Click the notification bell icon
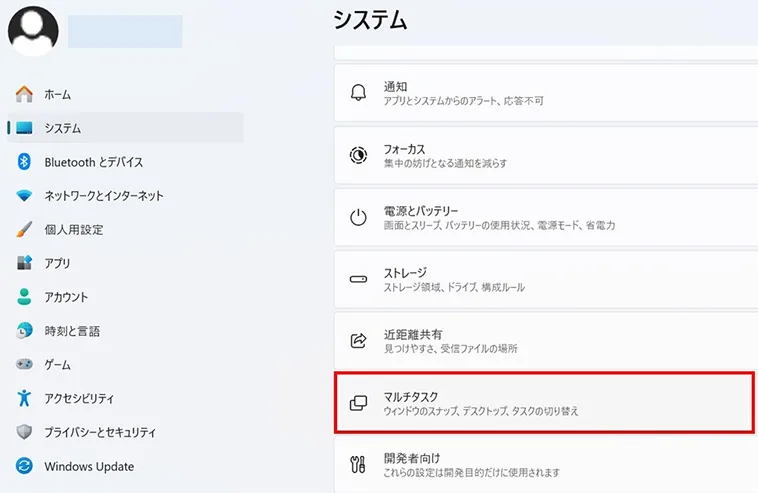The height and width of the screenshot is (493, 758). (x=358, y=93)
